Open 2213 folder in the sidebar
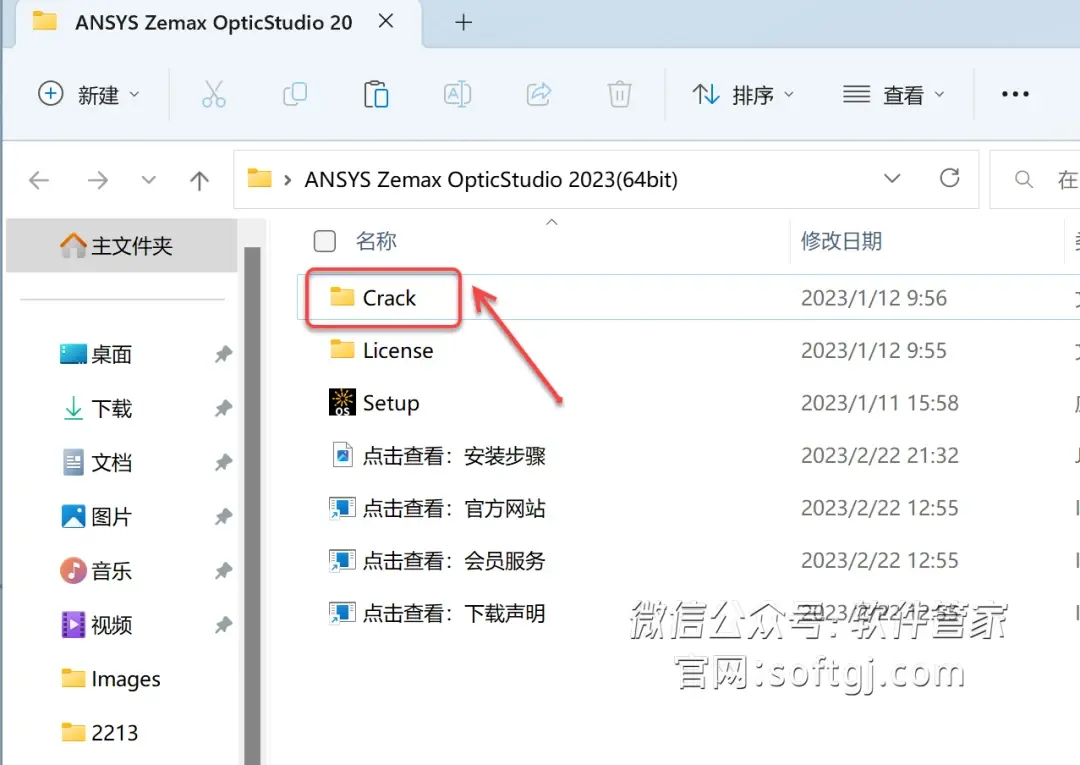Image resolution: width=1080 pixels, height=765 pixels. point(100,733)
